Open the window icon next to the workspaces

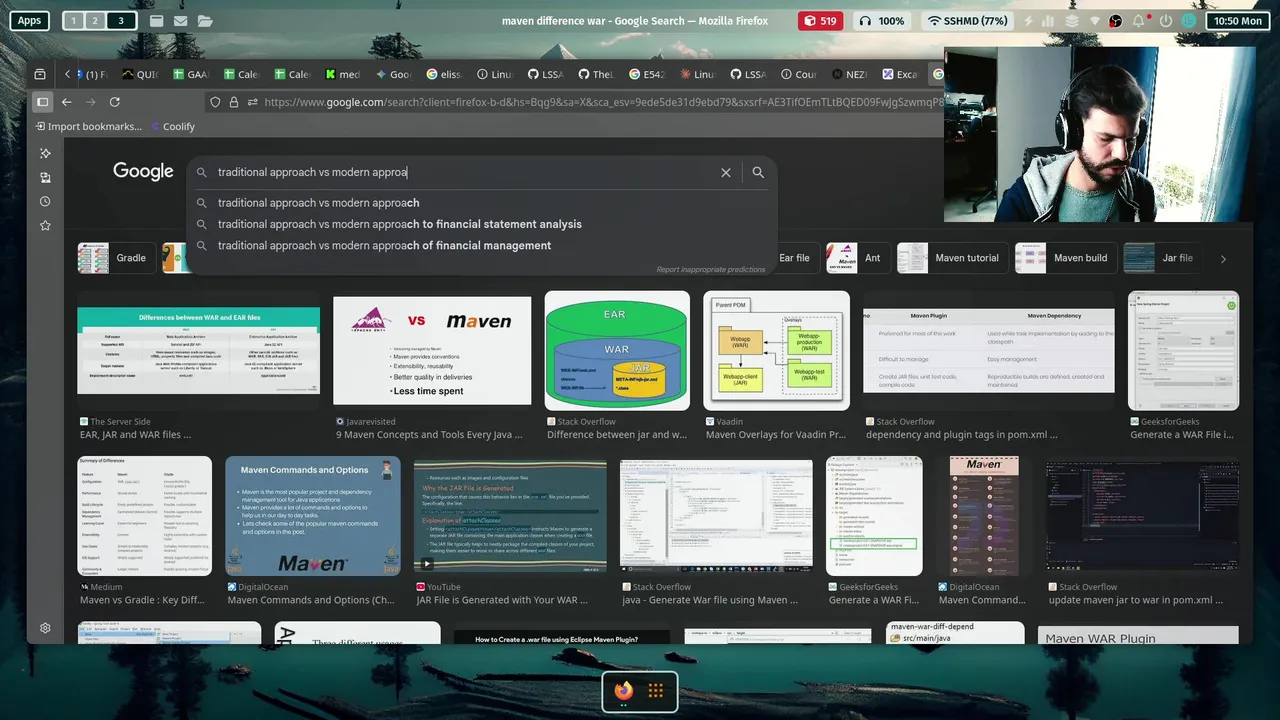[x=157, y=21]
